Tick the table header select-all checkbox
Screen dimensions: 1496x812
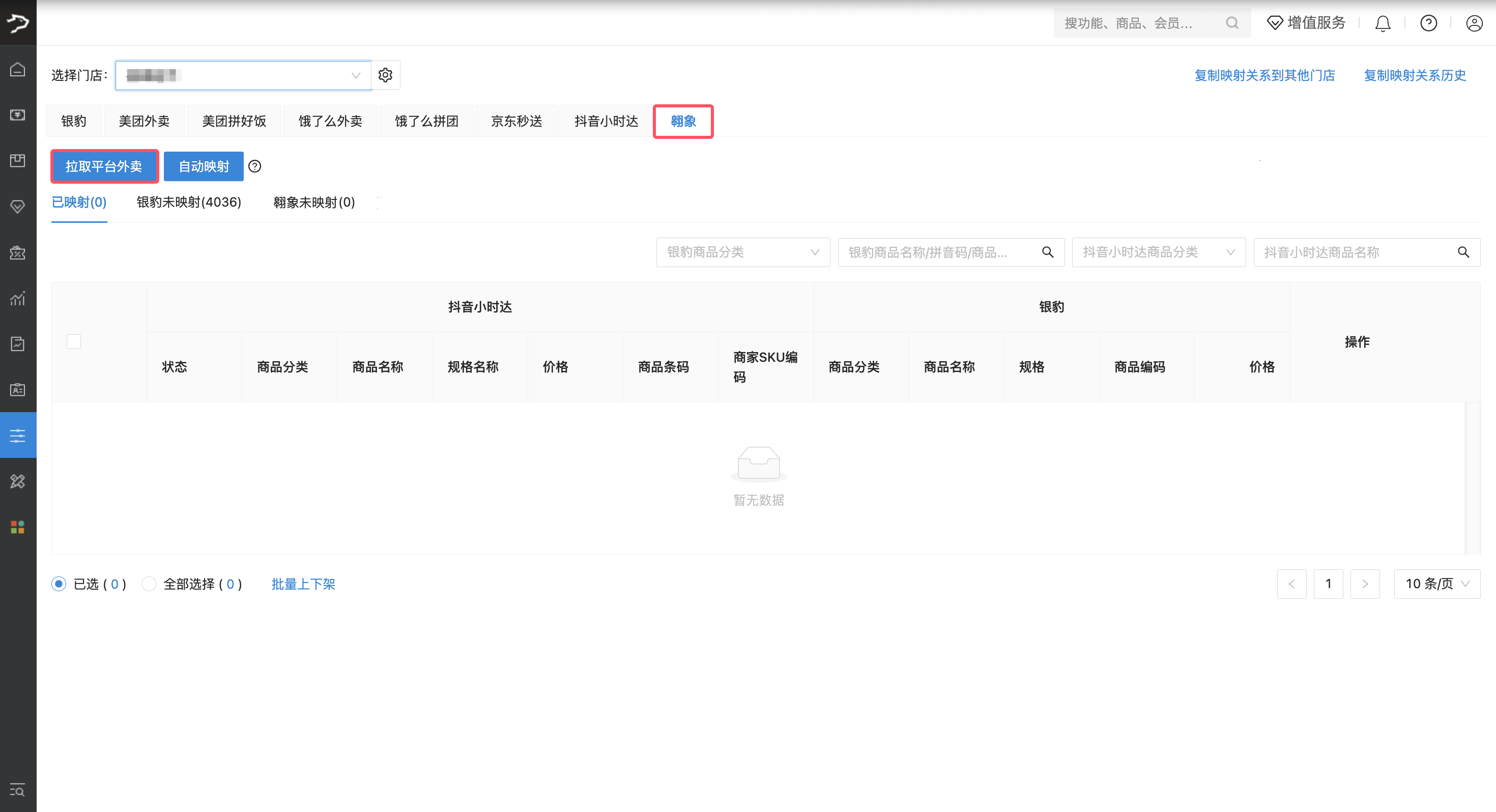tap(74, 341)
